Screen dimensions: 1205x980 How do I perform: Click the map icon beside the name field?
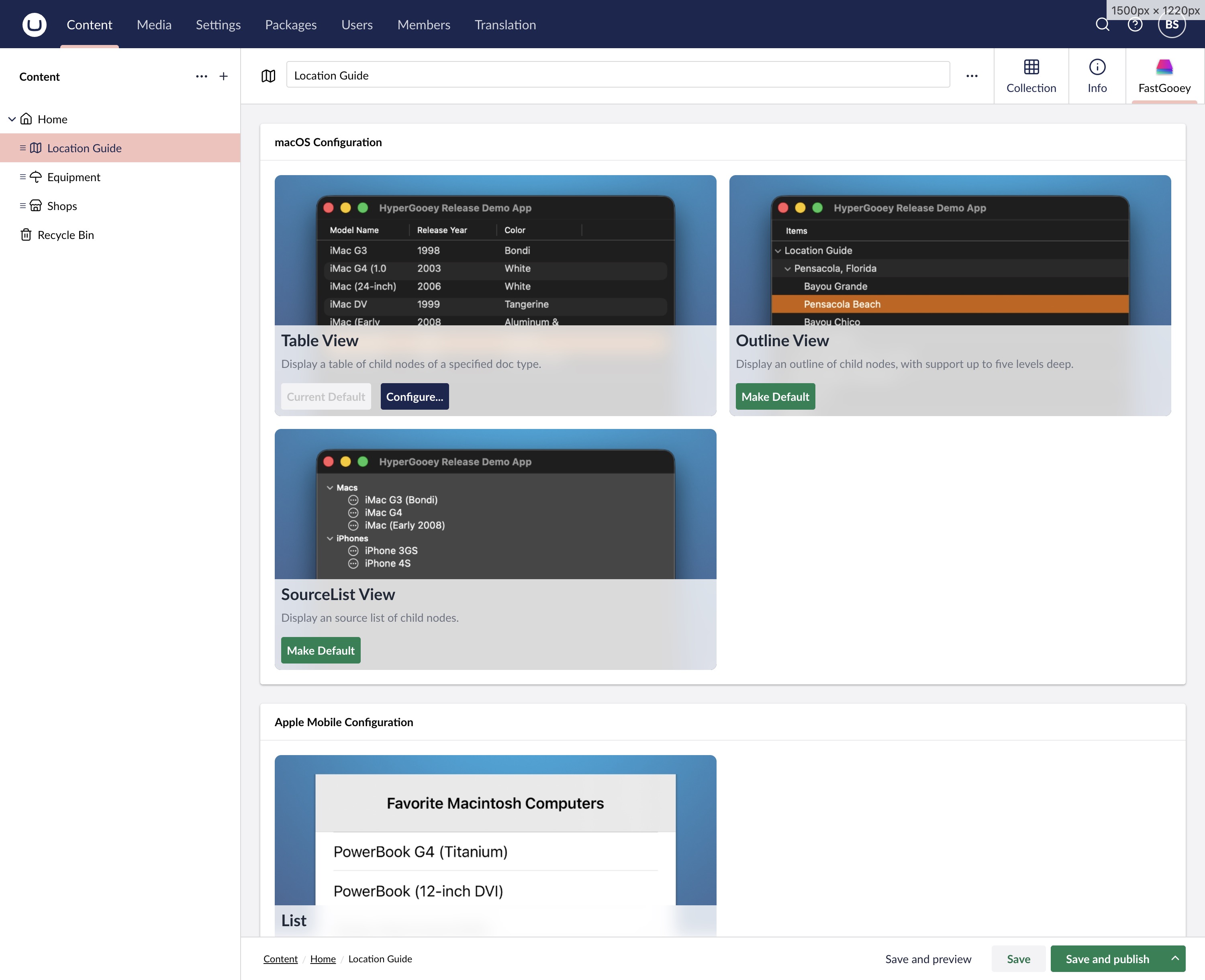click(269, 76)
